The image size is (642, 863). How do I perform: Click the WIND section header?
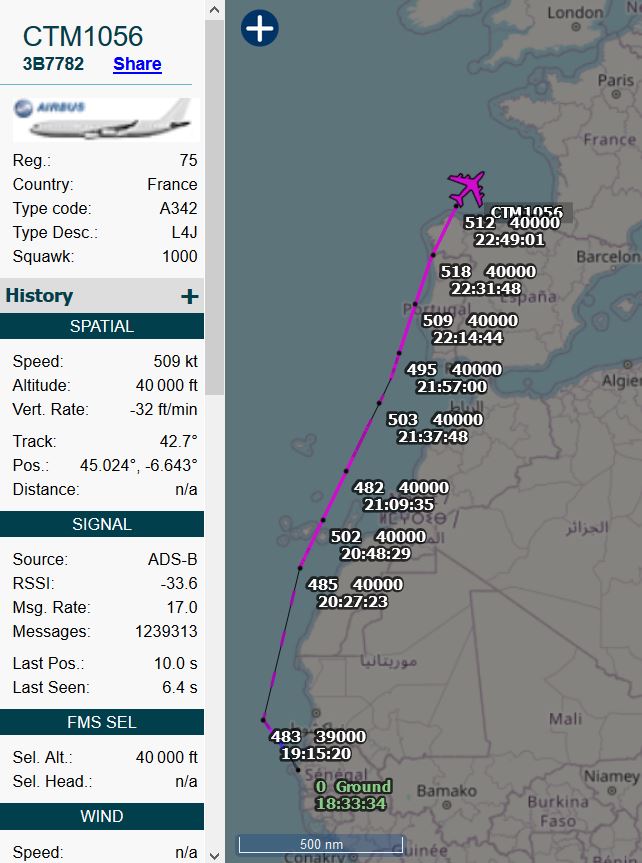(102, 816)
